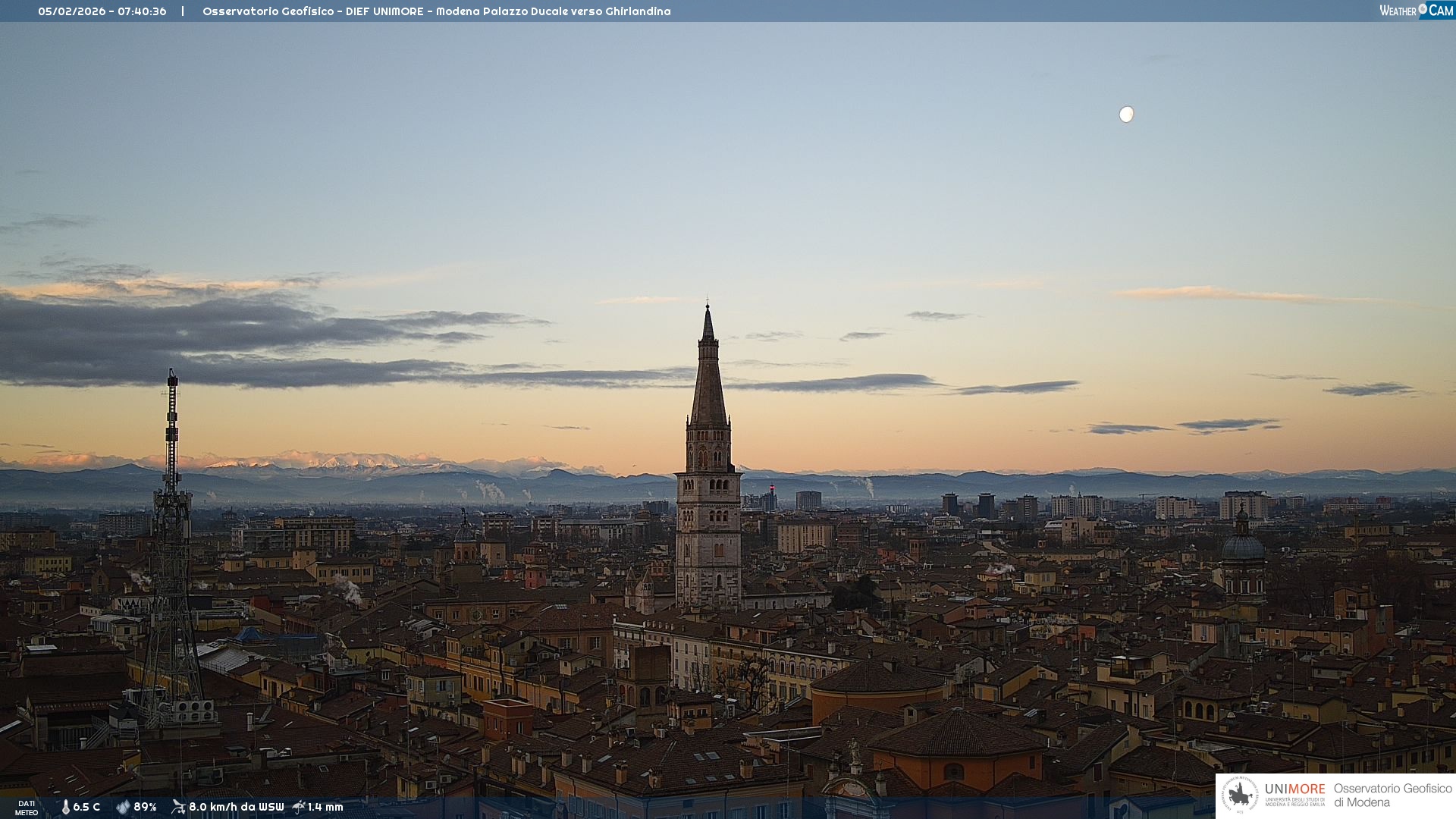Click the wind anemometer icon
Screen dimensions: 1456x819
pos(178,807)
